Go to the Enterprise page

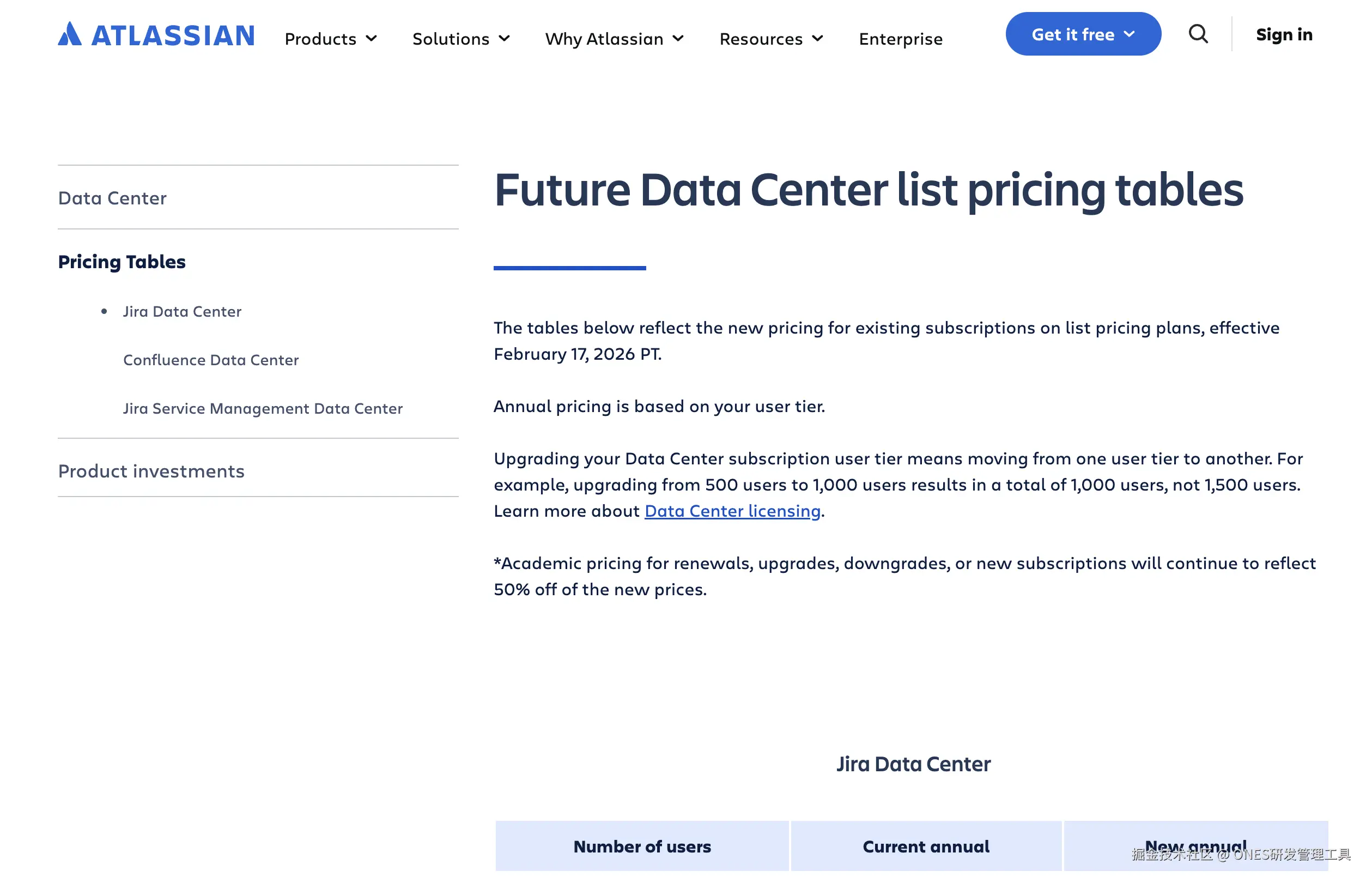coord(900,39)
